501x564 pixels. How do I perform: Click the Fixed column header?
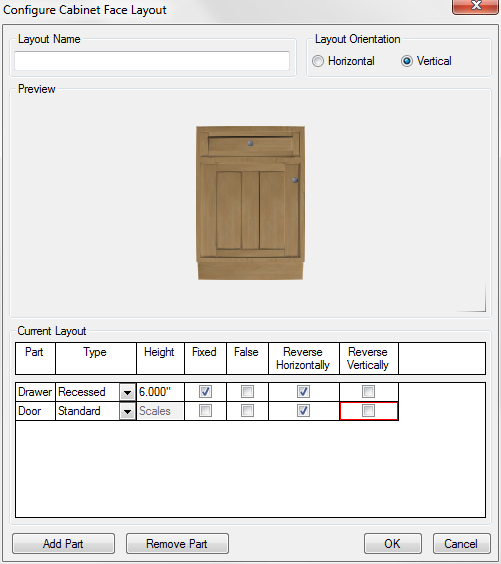[205, 358]
